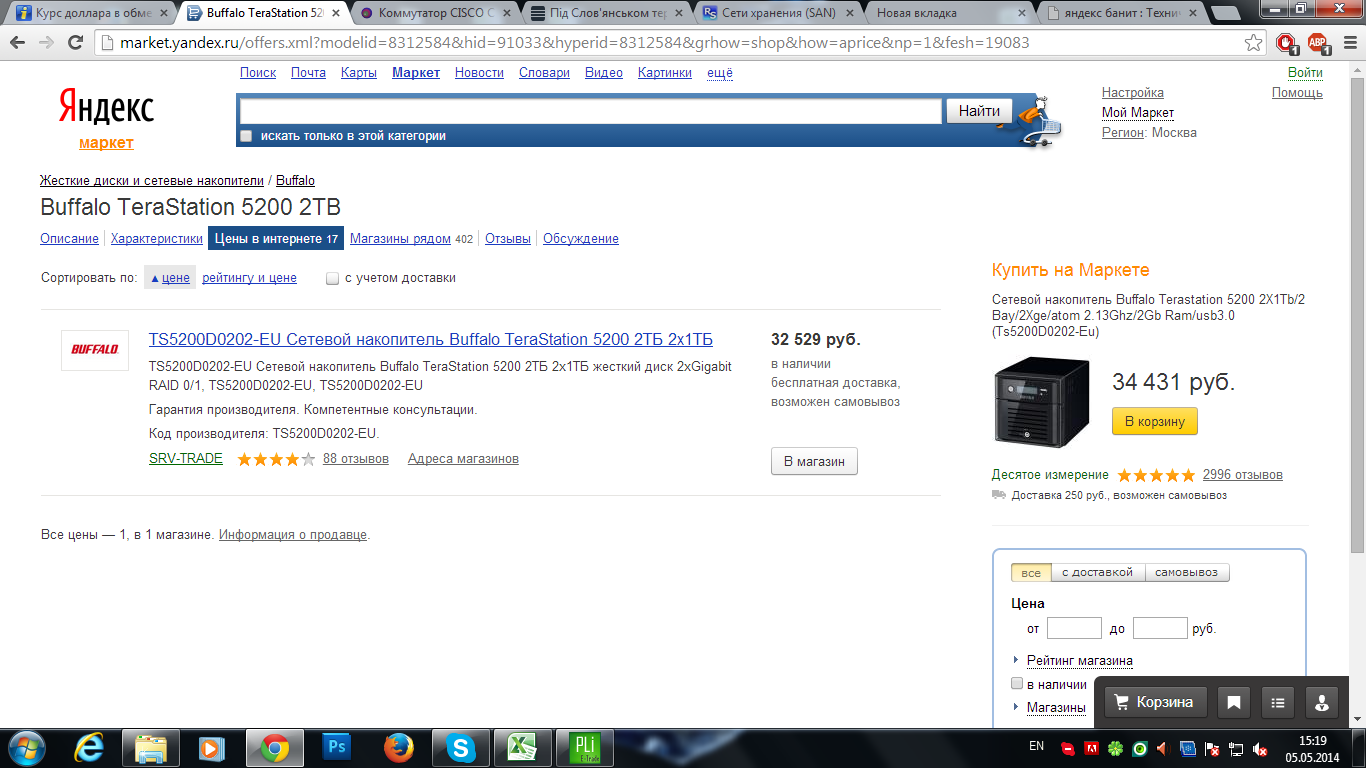Open the green PLi taskbar application

[583, 747]
